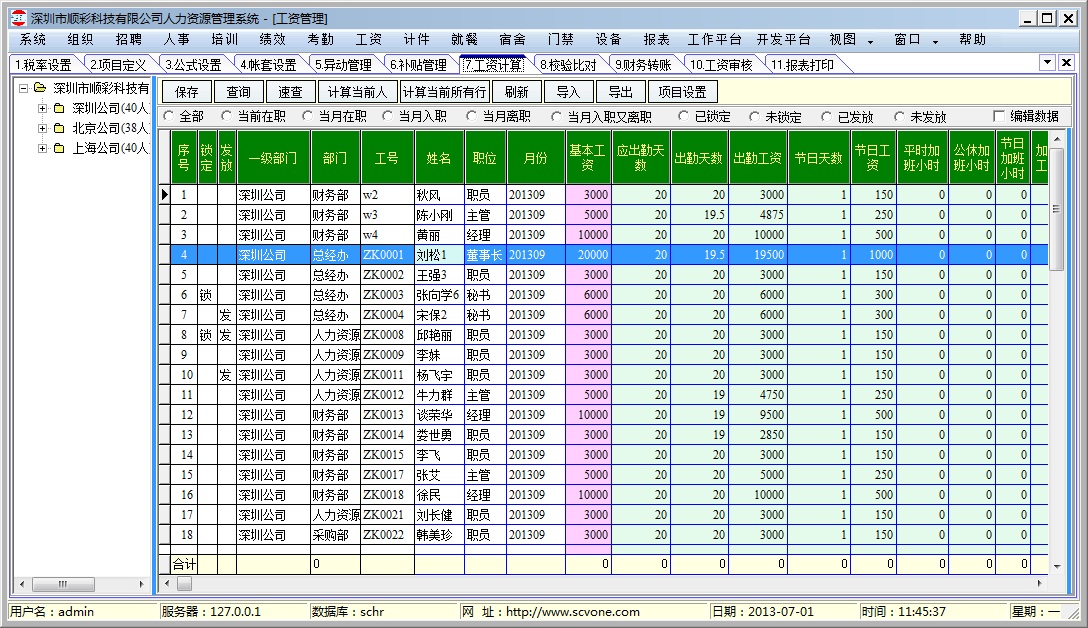Viewport: 1088px width, 628px height.
Task: Click 出勤工资 value 4750
Action: (758, 395)
